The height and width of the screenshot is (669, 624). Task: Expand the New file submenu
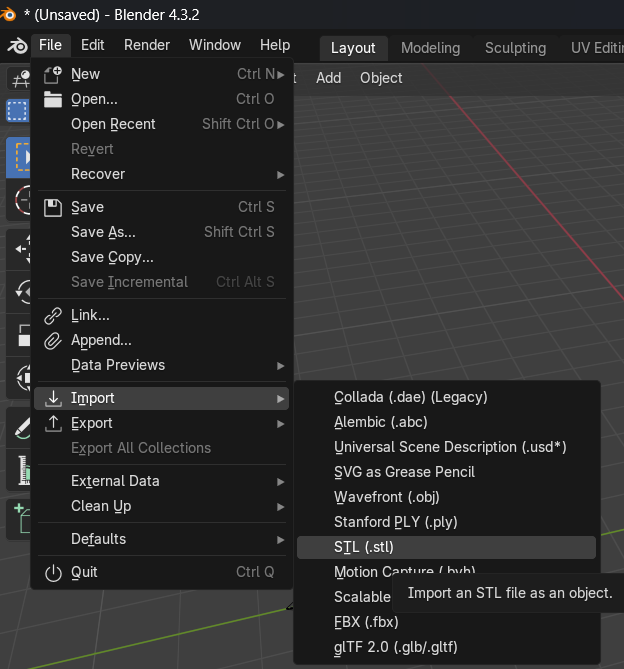pyautogui.click(x=161, y=74)
